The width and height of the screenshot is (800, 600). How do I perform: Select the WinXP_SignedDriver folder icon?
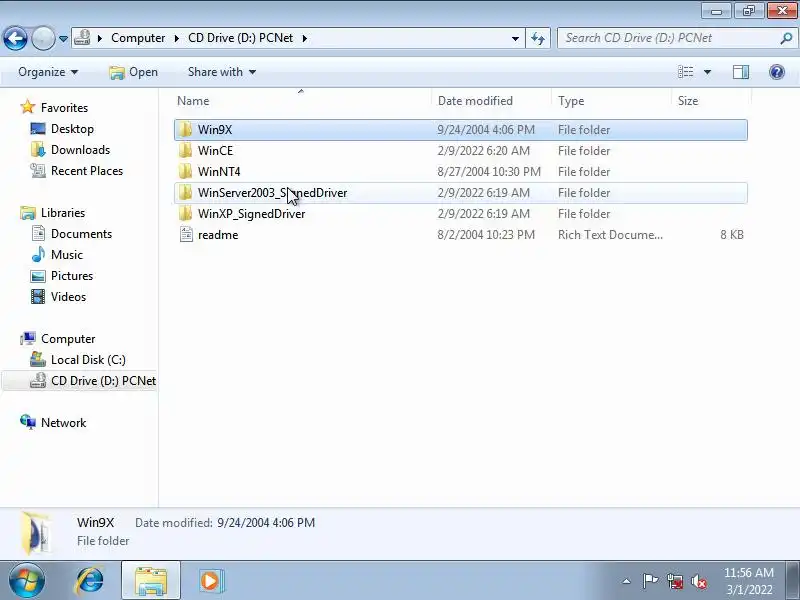click(186, 213)
